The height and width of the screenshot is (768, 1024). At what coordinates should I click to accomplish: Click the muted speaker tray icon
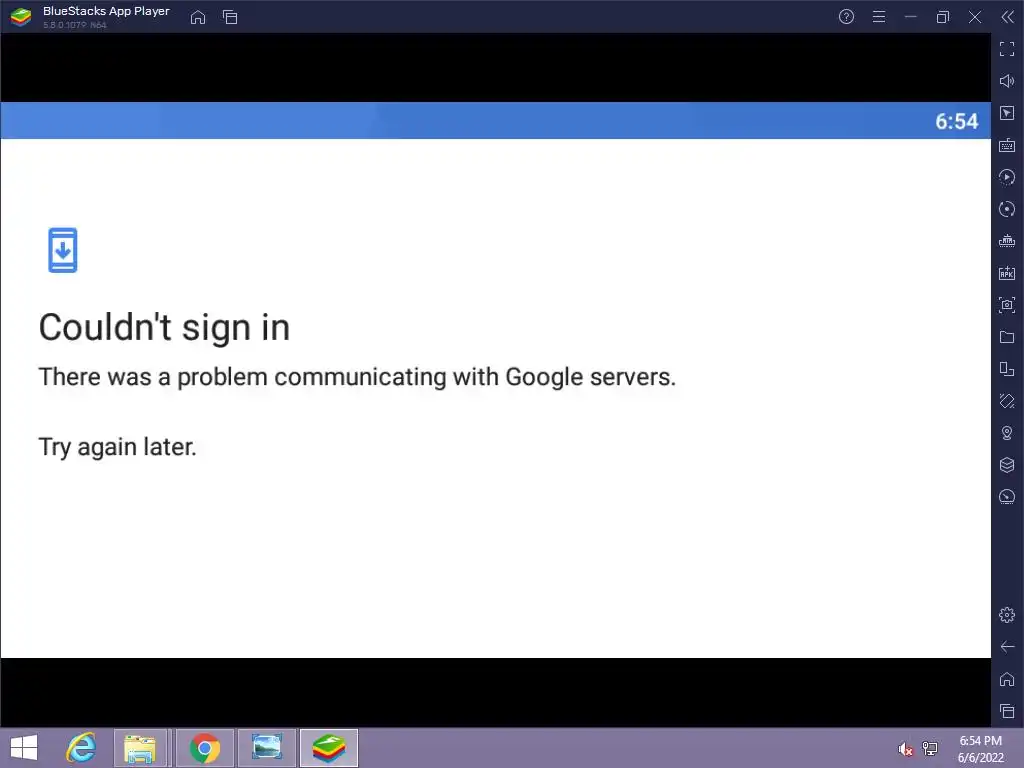[906, 749]
